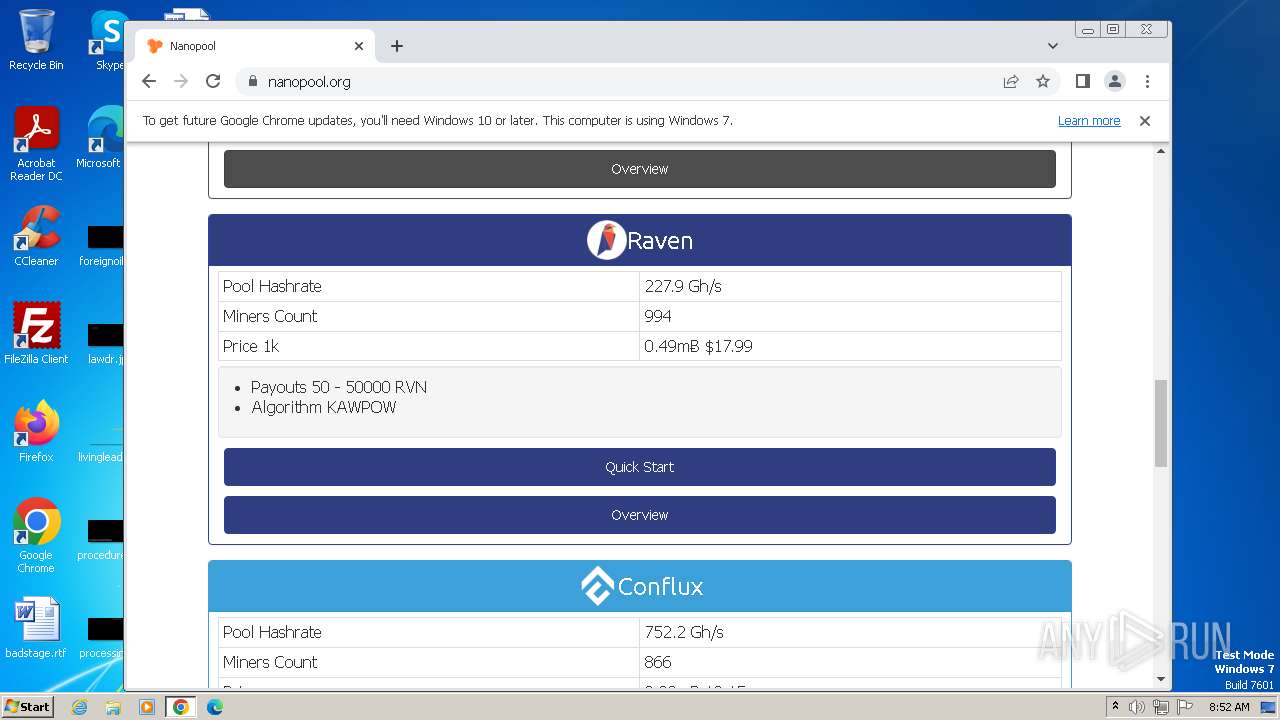Show hidden system tray icons arrow
This screenshot has width=1280, height=720.
coord(1115,707)
